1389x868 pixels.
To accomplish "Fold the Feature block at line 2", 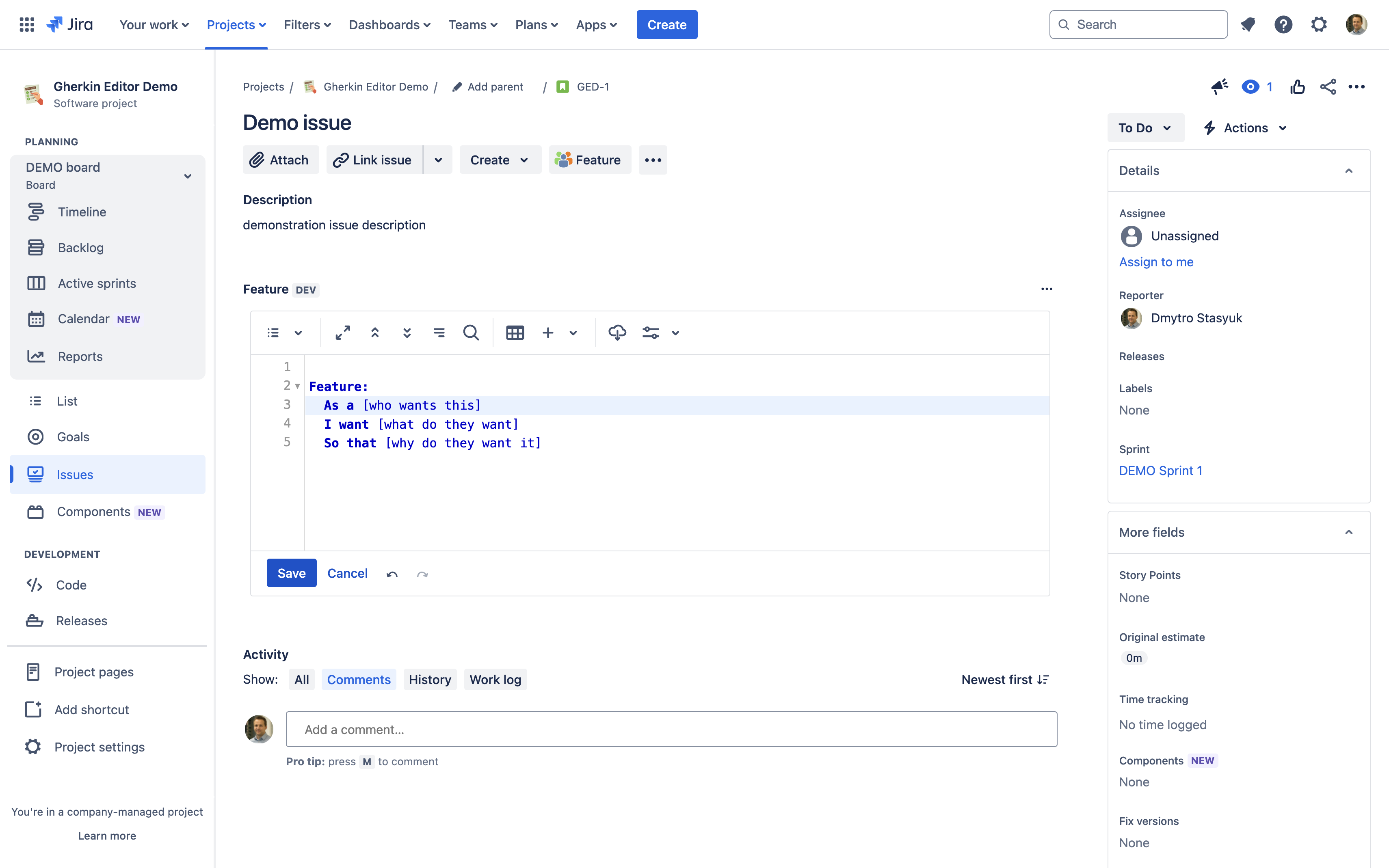I will 297,386.
